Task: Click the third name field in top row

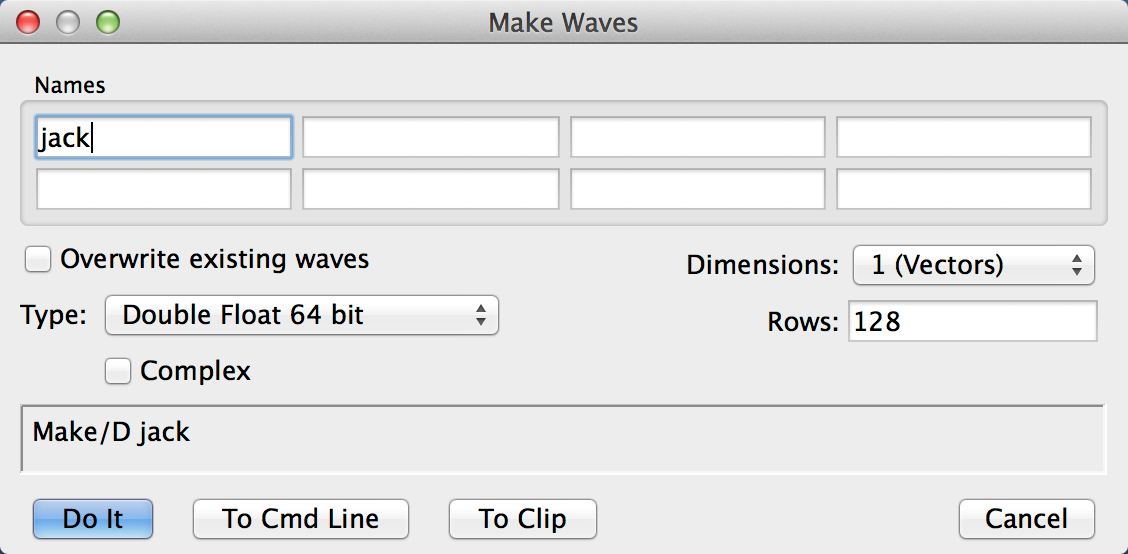Action: [x=697, y=138]
